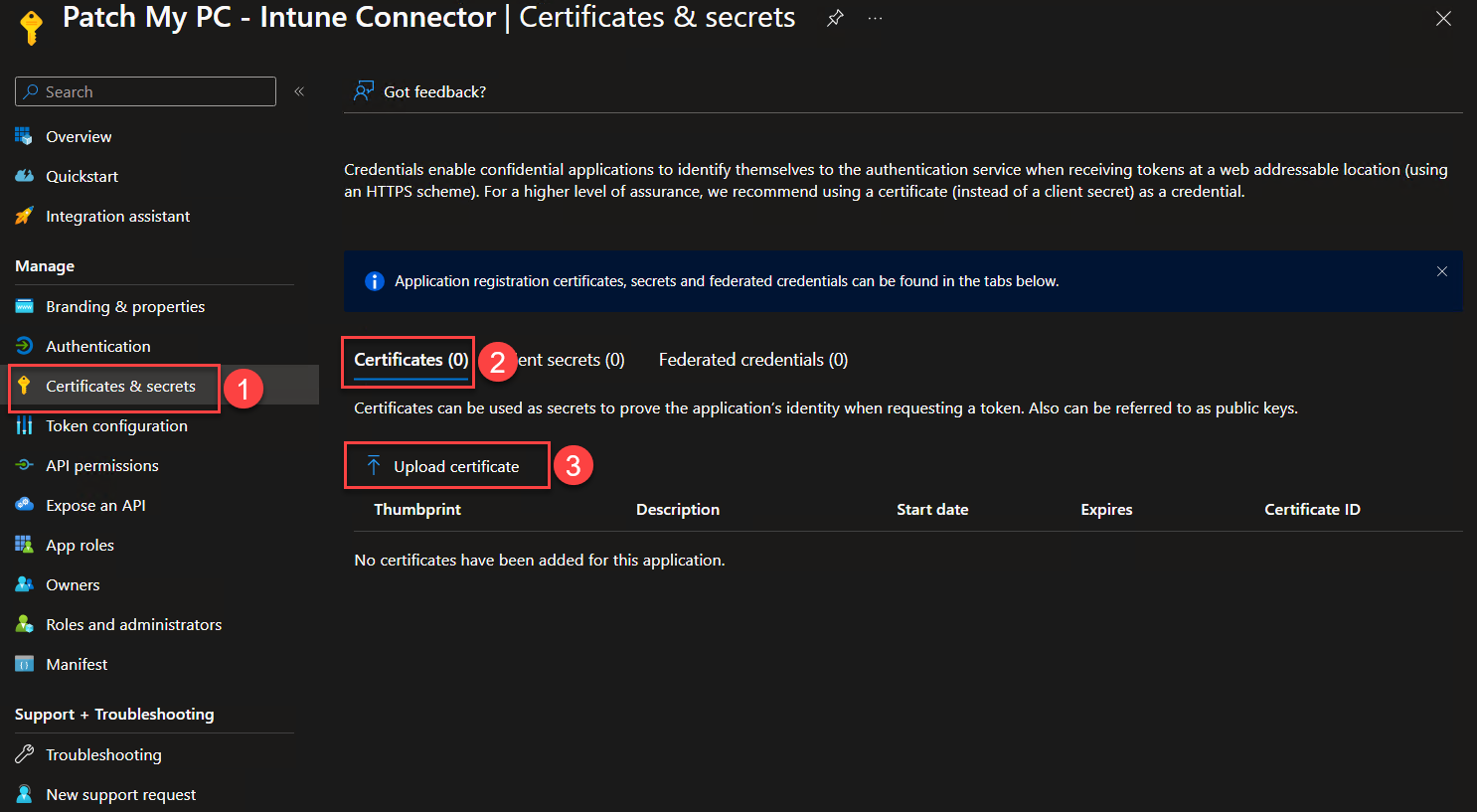
Task: Click the Quickstart cloud icon
Action: (25, 176)
